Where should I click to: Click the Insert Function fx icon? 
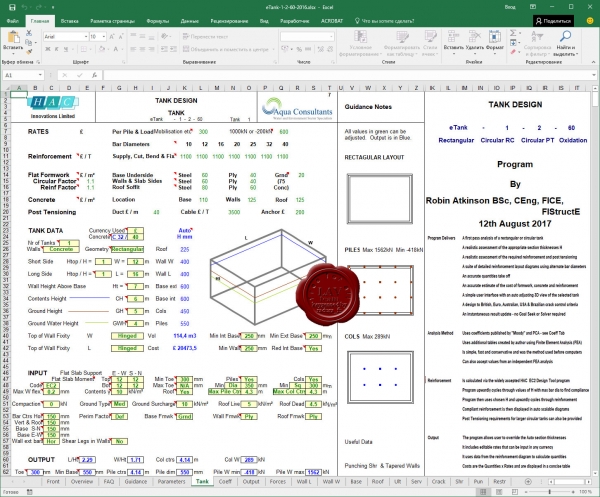[94, 75]
